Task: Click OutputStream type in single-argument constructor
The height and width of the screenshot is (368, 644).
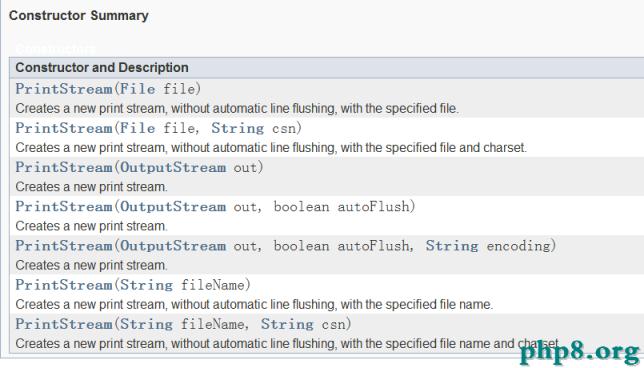Action: (173, 167)
